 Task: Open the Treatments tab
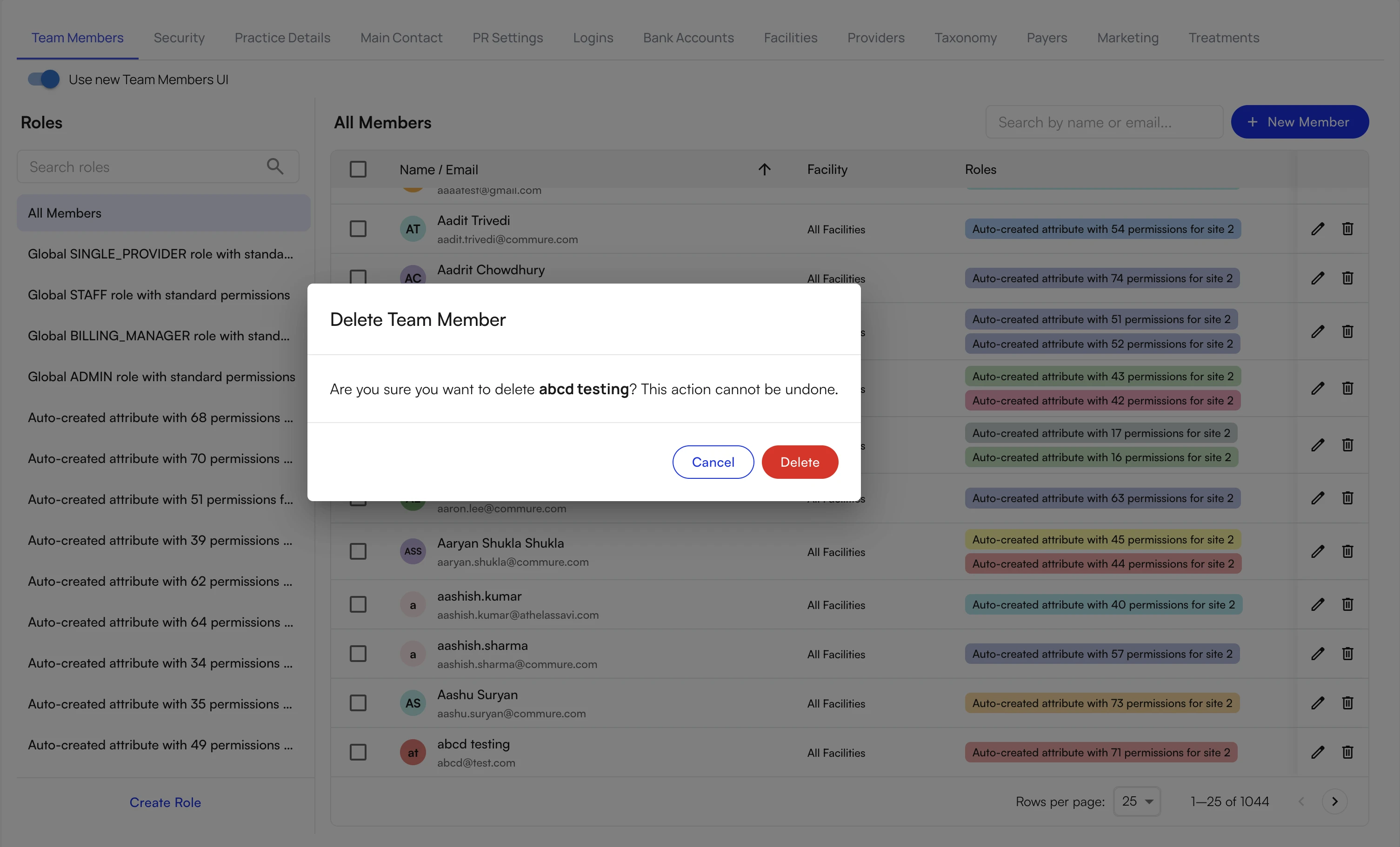tap(1224, 38)
